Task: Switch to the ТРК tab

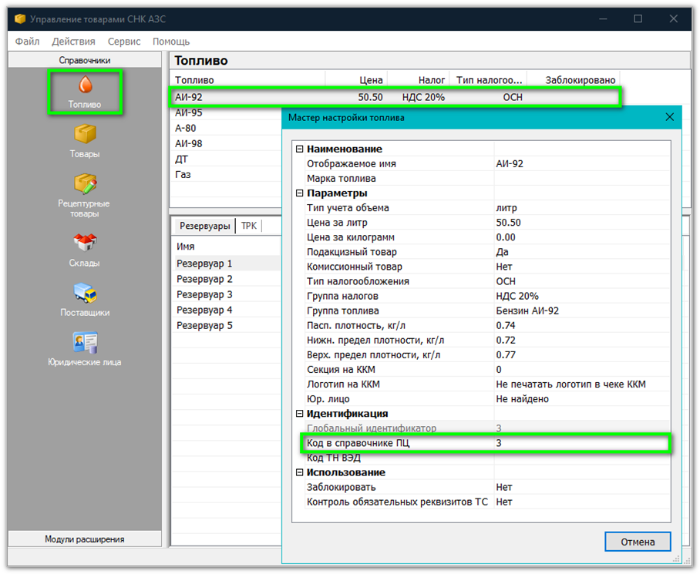Action: pyautogui.click(x=249, y=226)
